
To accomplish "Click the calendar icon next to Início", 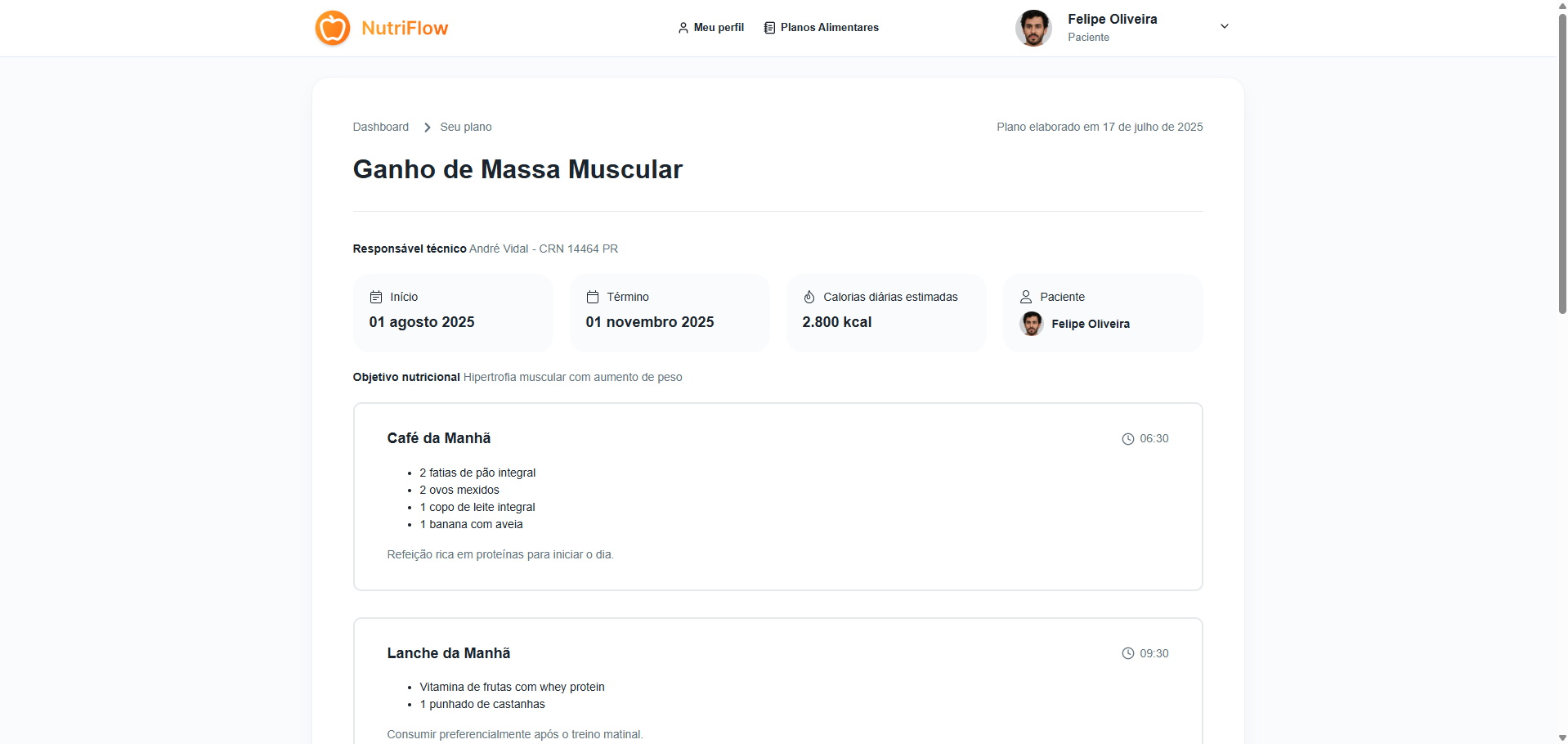I will (x=376, y=297).
